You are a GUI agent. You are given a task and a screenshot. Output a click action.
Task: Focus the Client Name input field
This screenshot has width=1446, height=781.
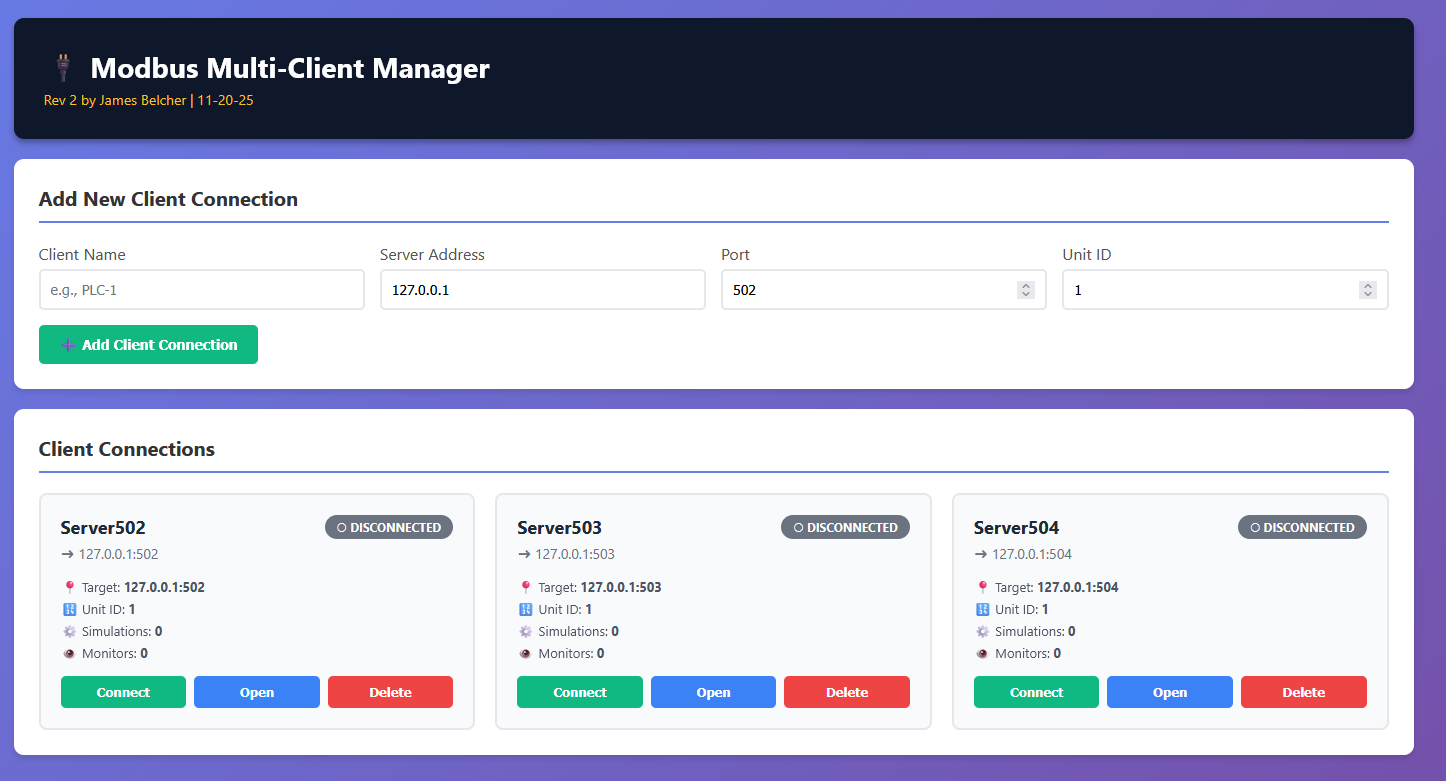coord(202,290)
